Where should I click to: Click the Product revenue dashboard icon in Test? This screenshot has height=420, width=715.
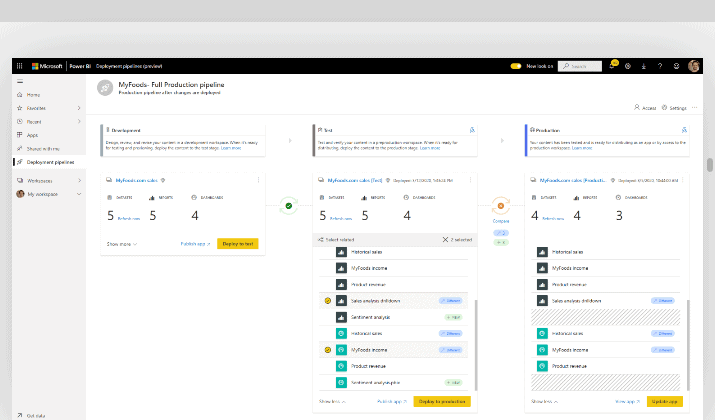pos(342,366)
